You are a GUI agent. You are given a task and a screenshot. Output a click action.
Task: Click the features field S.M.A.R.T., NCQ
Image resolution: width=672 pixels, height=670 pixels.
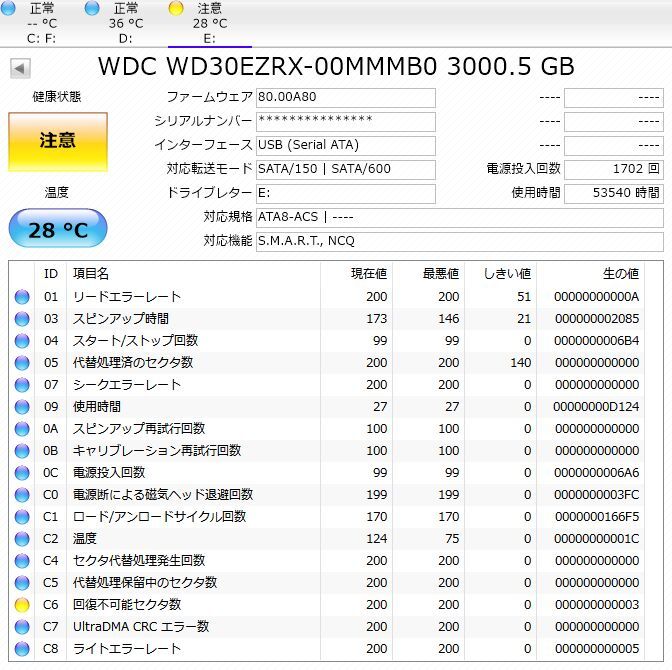click(x=459, y=242)
